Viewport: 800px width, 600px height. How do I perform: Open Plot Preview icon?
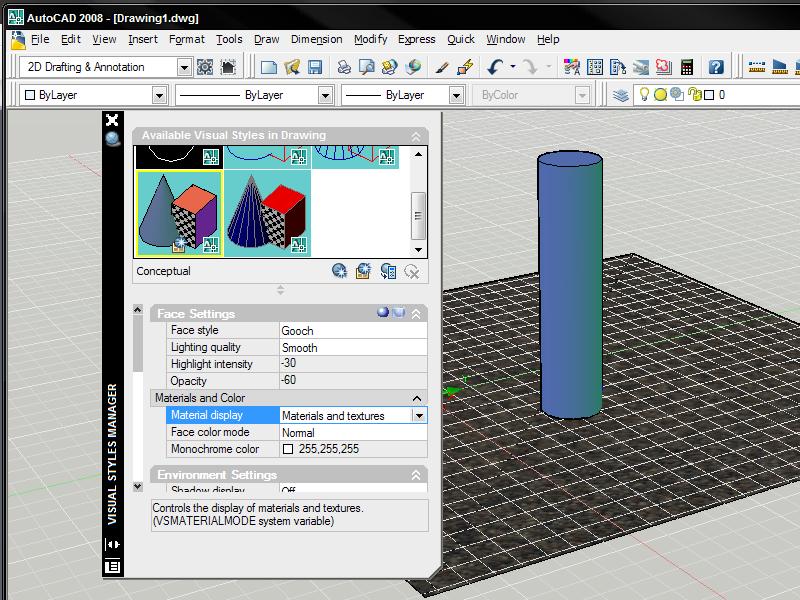pos(367,67)
